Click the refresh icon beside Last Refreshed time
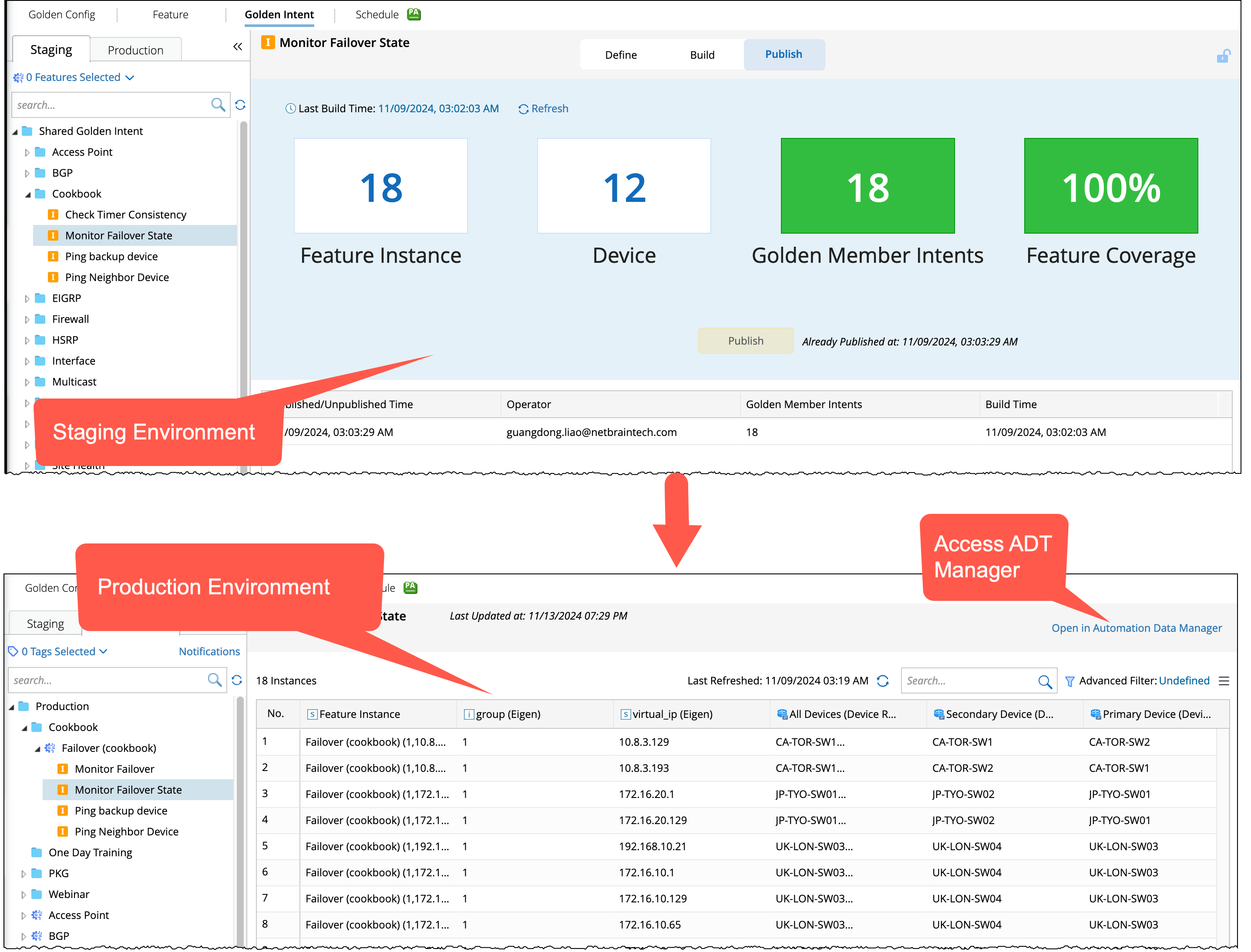 point(883,680)
